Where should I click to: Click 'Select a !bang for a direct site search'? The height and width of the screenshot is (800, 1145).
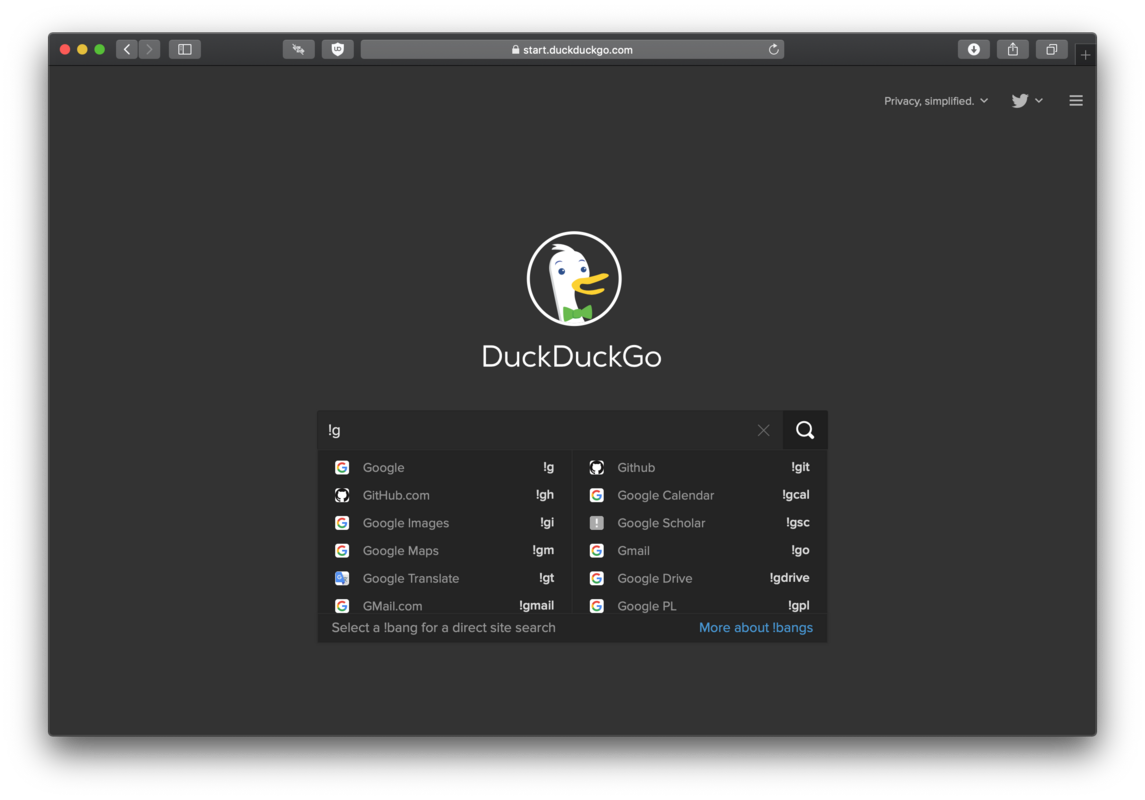tap(443, 628)
